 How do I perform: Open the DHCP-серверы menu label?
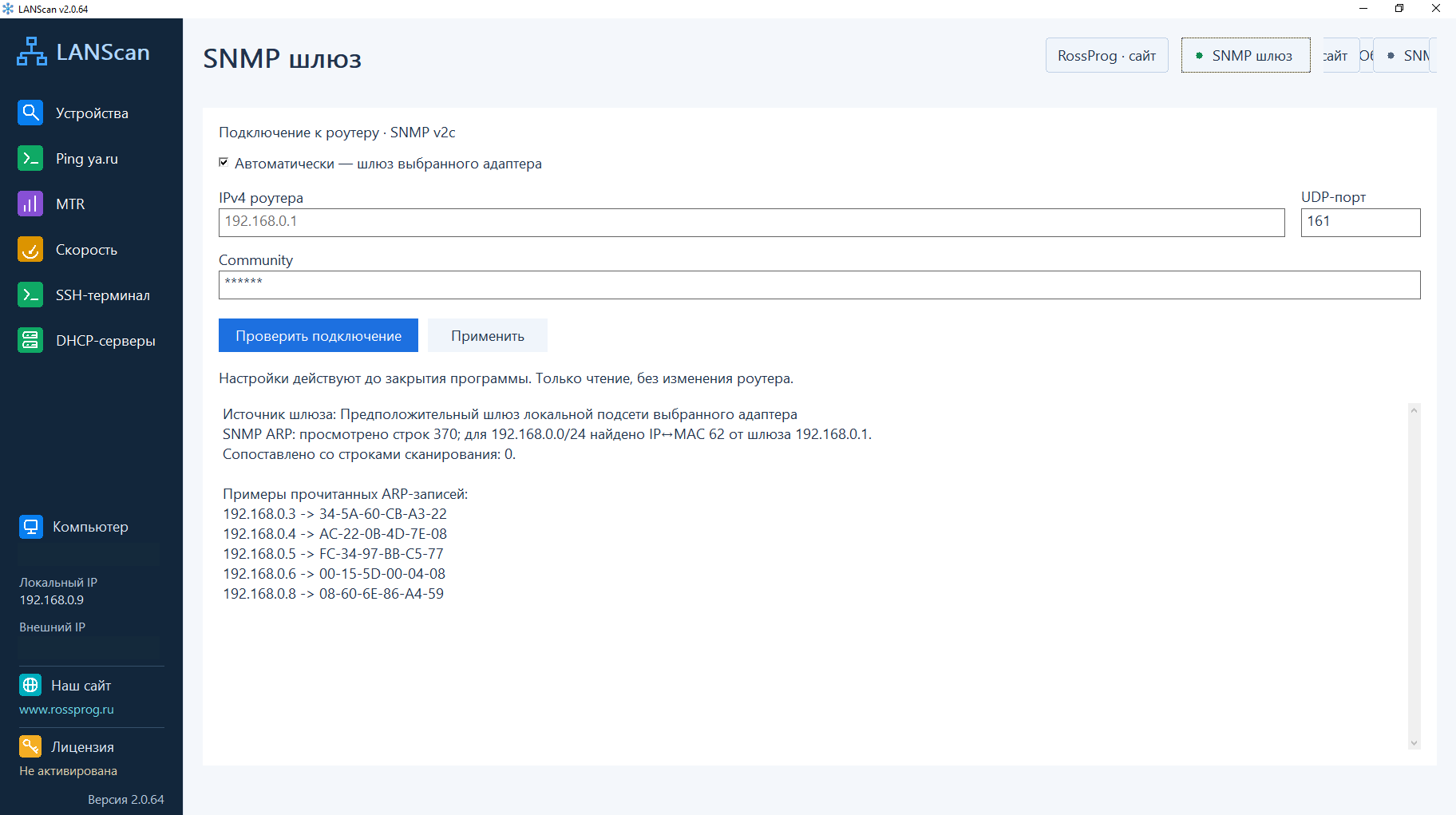tap(105, 341)
